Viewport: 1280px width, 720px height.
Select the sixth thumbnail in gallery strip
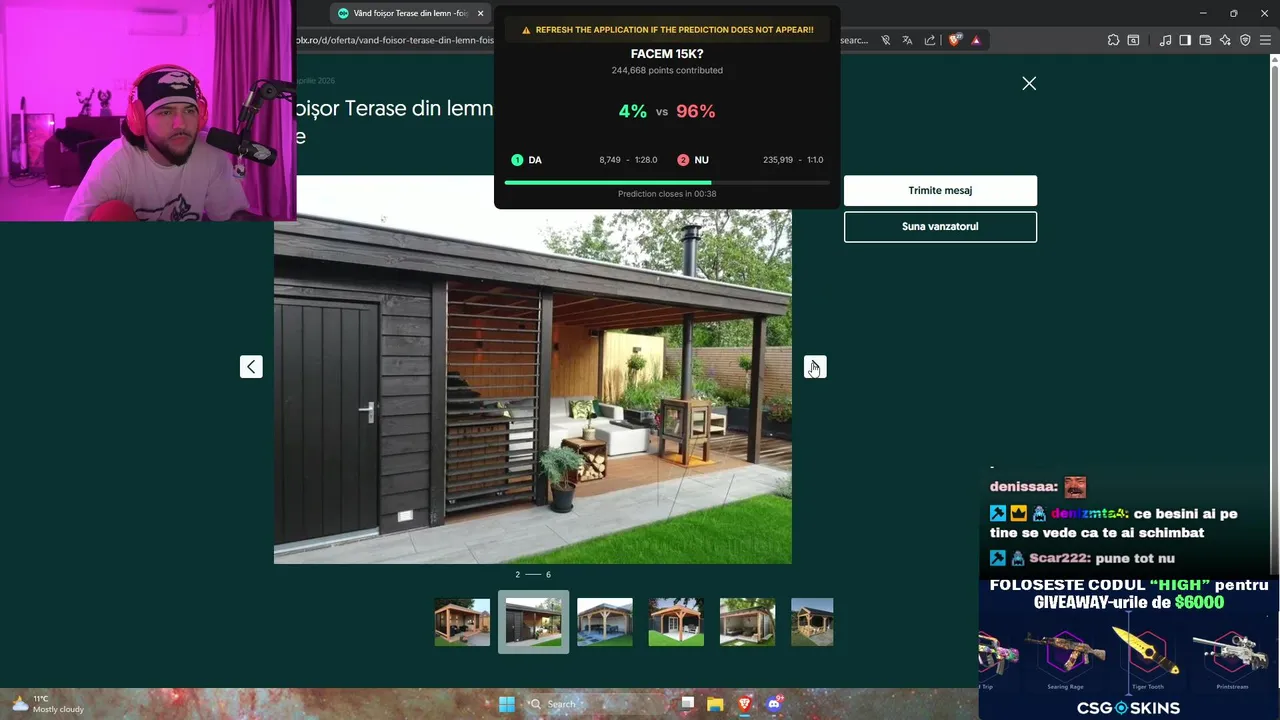click(812, 622)
